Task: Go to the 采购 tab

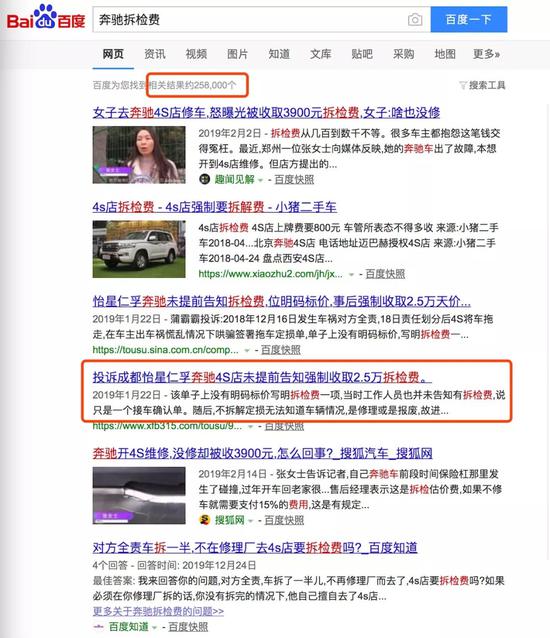Action: click(x=404, y=54)
